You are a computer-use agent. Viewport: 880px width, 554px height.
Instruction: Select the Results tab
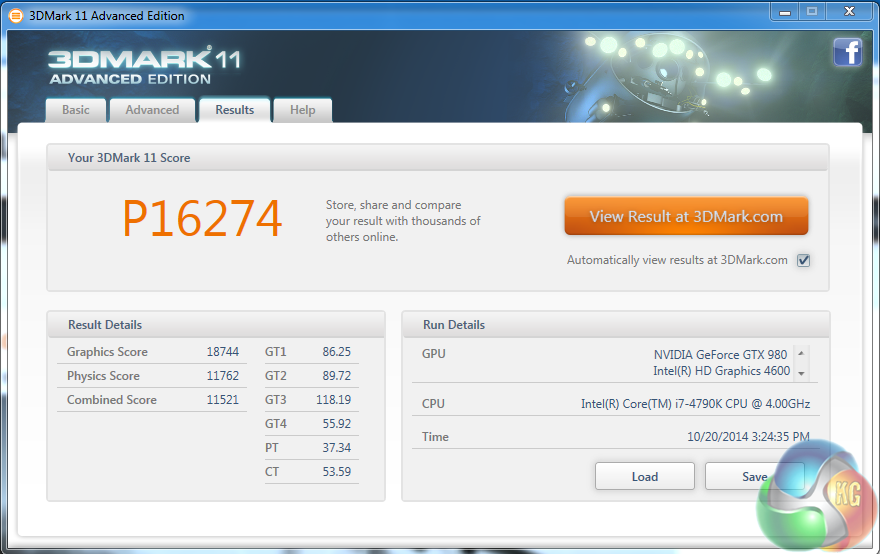pyautogui.click(x=235, y=110)
